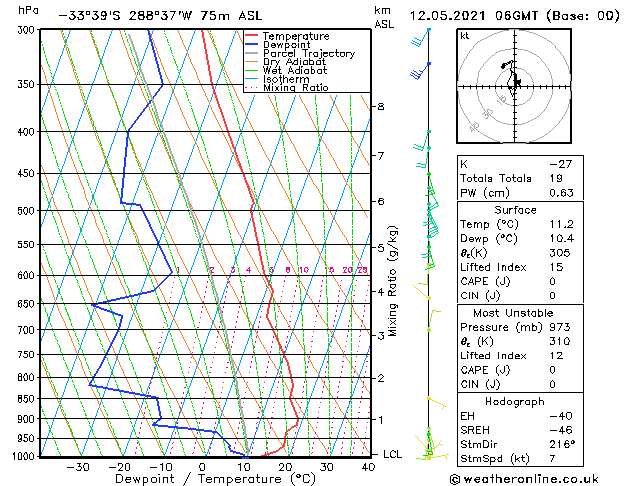Click the gray Parcel Trajectory legend swatch
The height and width of the screenshot is (486, 629).
coord(251,53)
